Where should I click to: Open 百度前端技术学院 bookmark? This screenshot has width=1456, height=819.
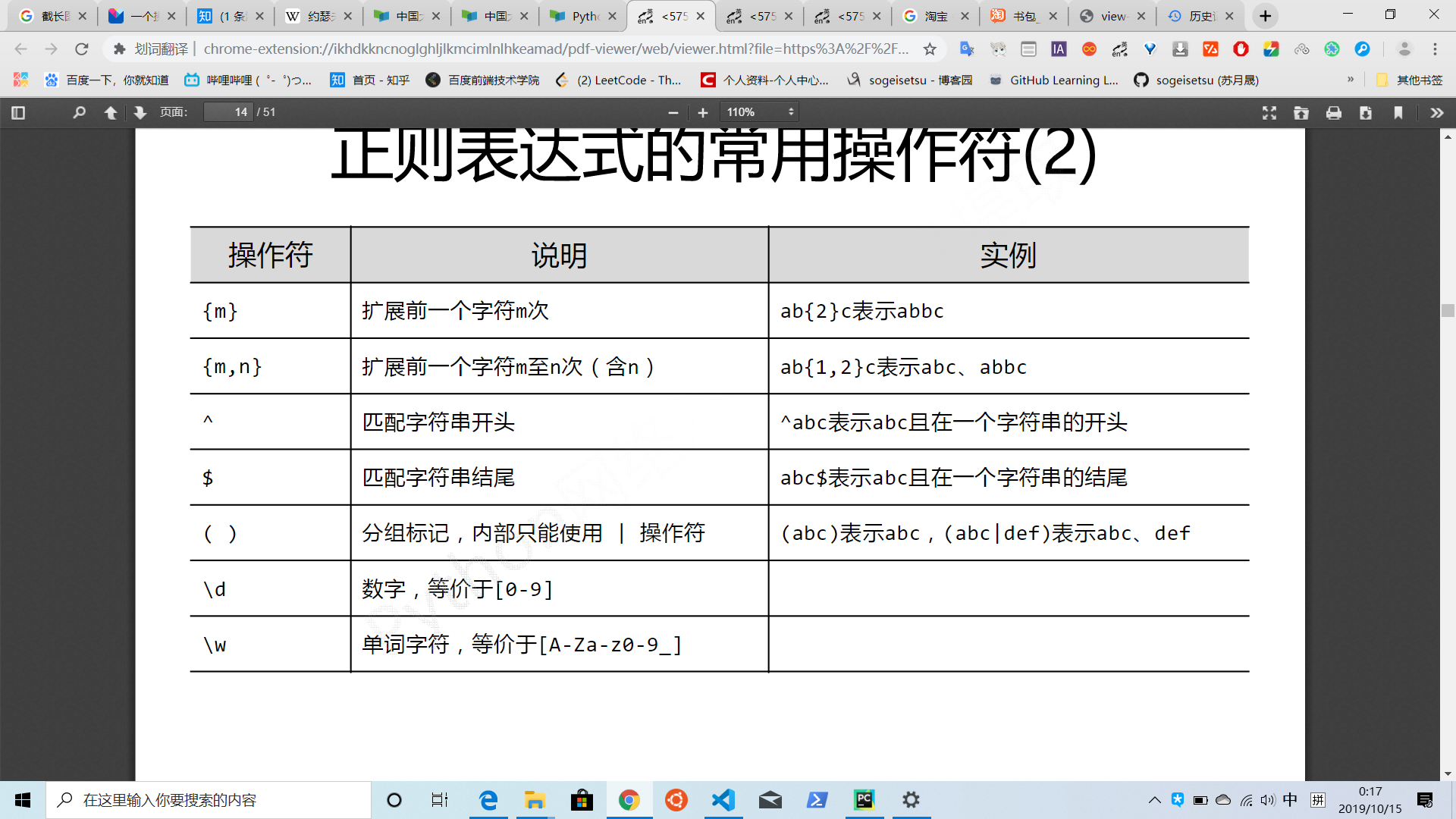tap(483, 80)
